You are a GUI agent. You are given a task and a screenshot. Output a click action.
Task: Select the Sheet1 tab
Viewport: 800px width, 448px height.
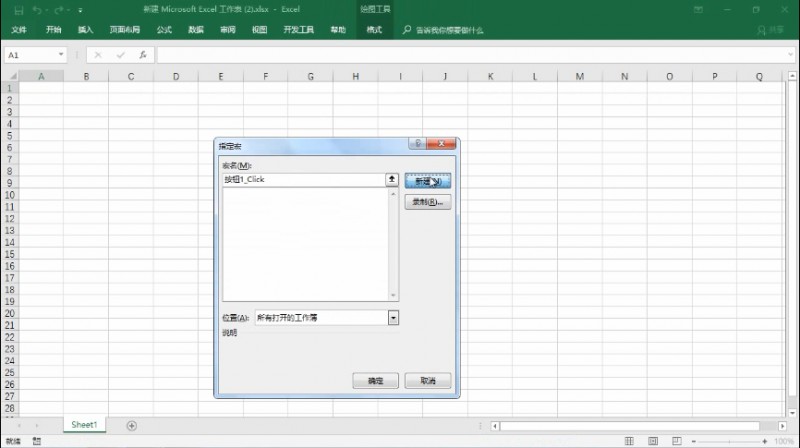pos(84,425)
